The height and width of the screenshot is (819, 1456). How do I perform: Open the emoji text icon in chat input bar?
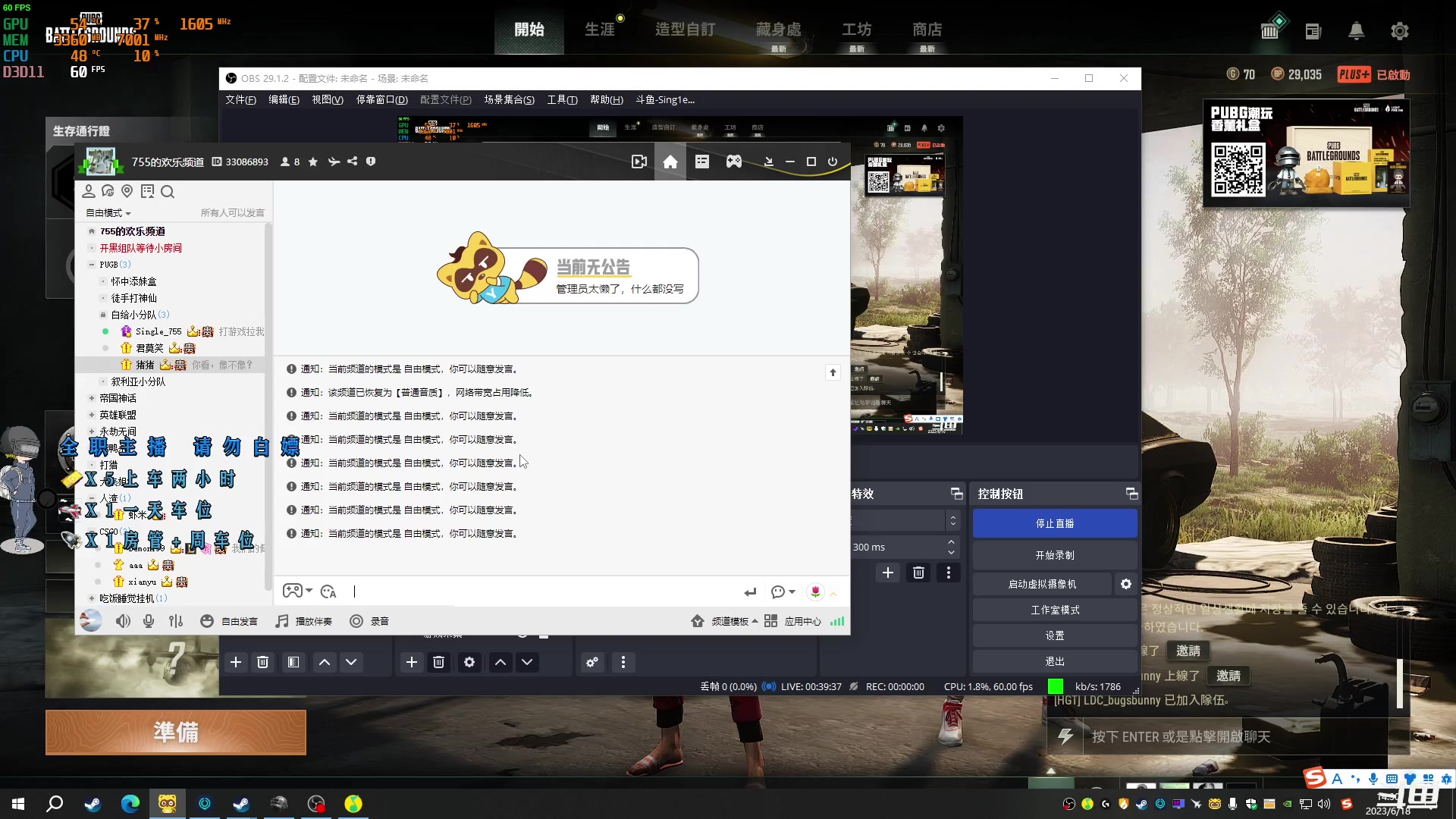pos(328,591)
